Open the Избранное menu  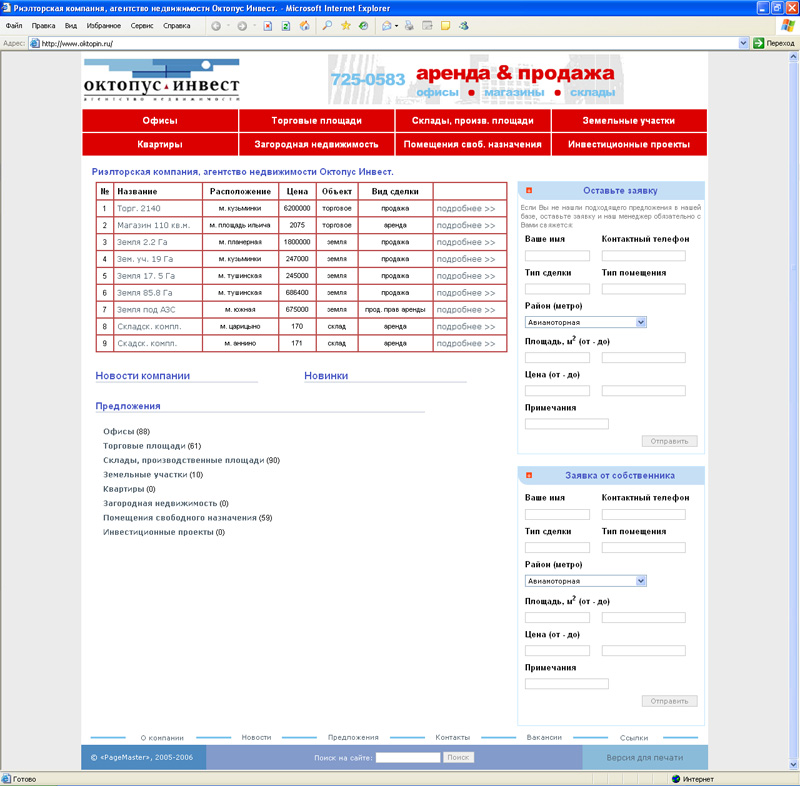click(x=104, y=26)
